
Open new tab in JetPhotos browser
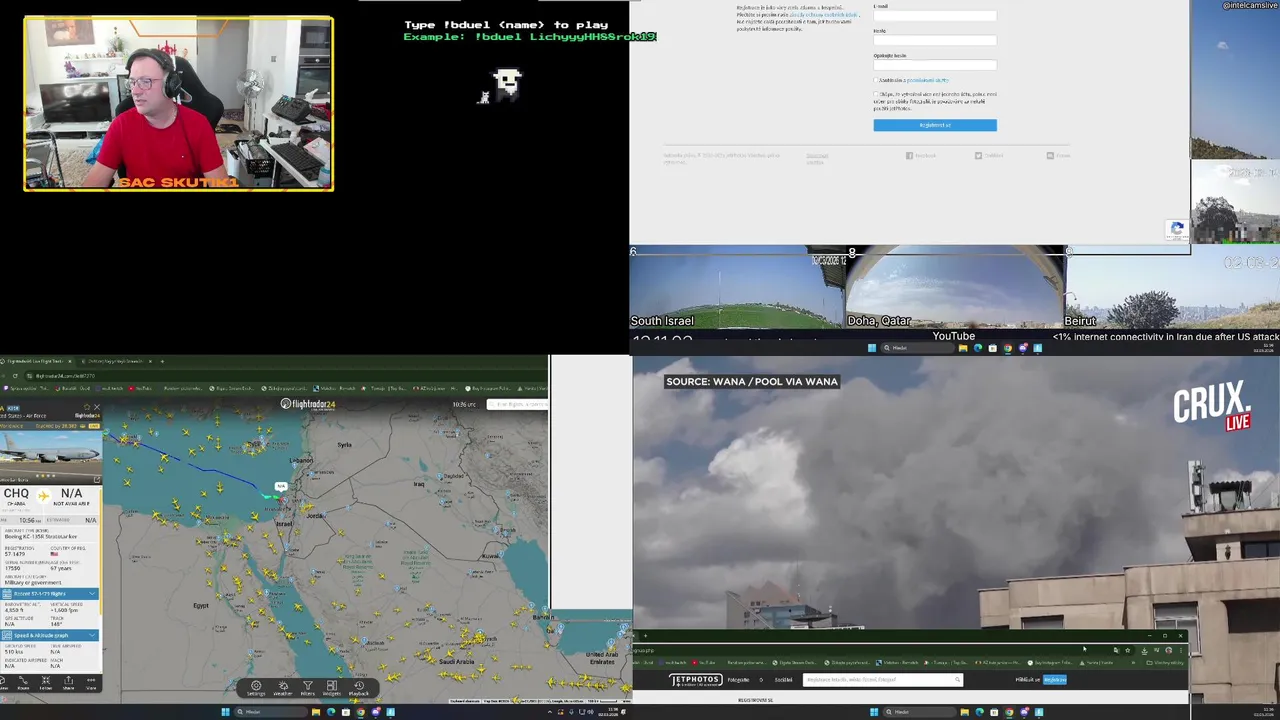coord(645,636)
